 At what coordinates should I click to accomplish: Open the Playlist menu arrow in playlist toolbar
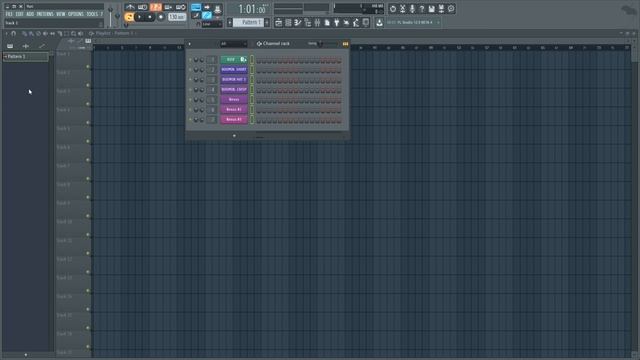7,33
